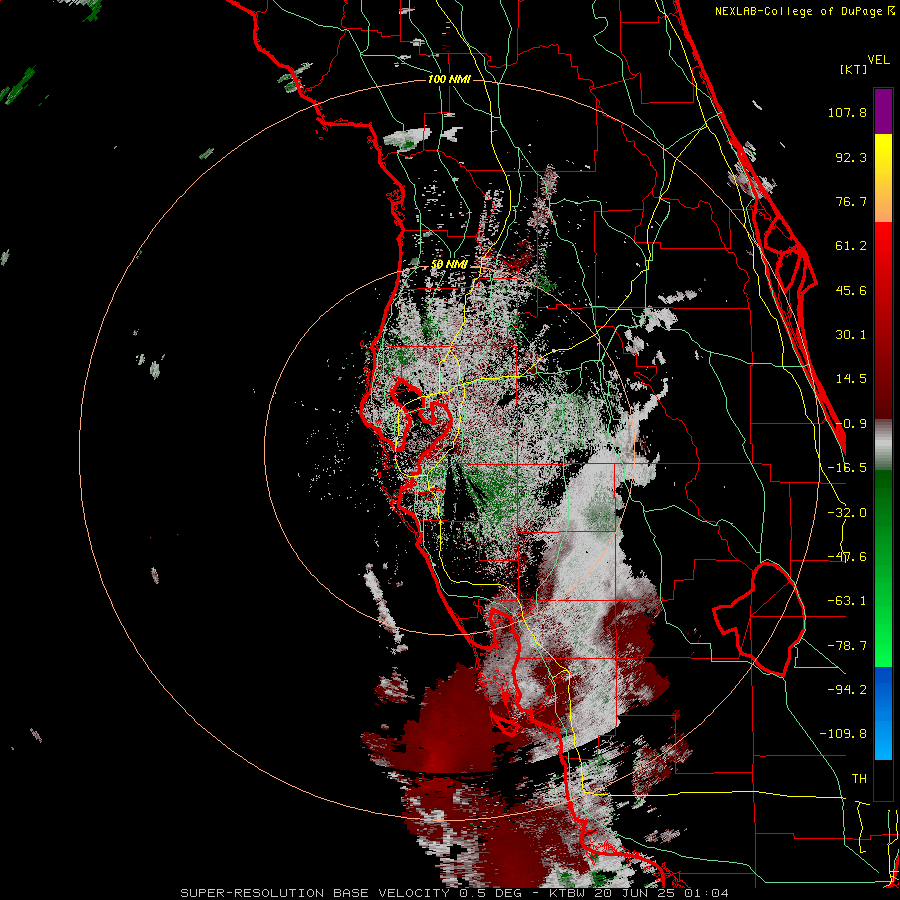Click the 76.7 velocity scale value
Screen dimensions: 900x900
851,201
